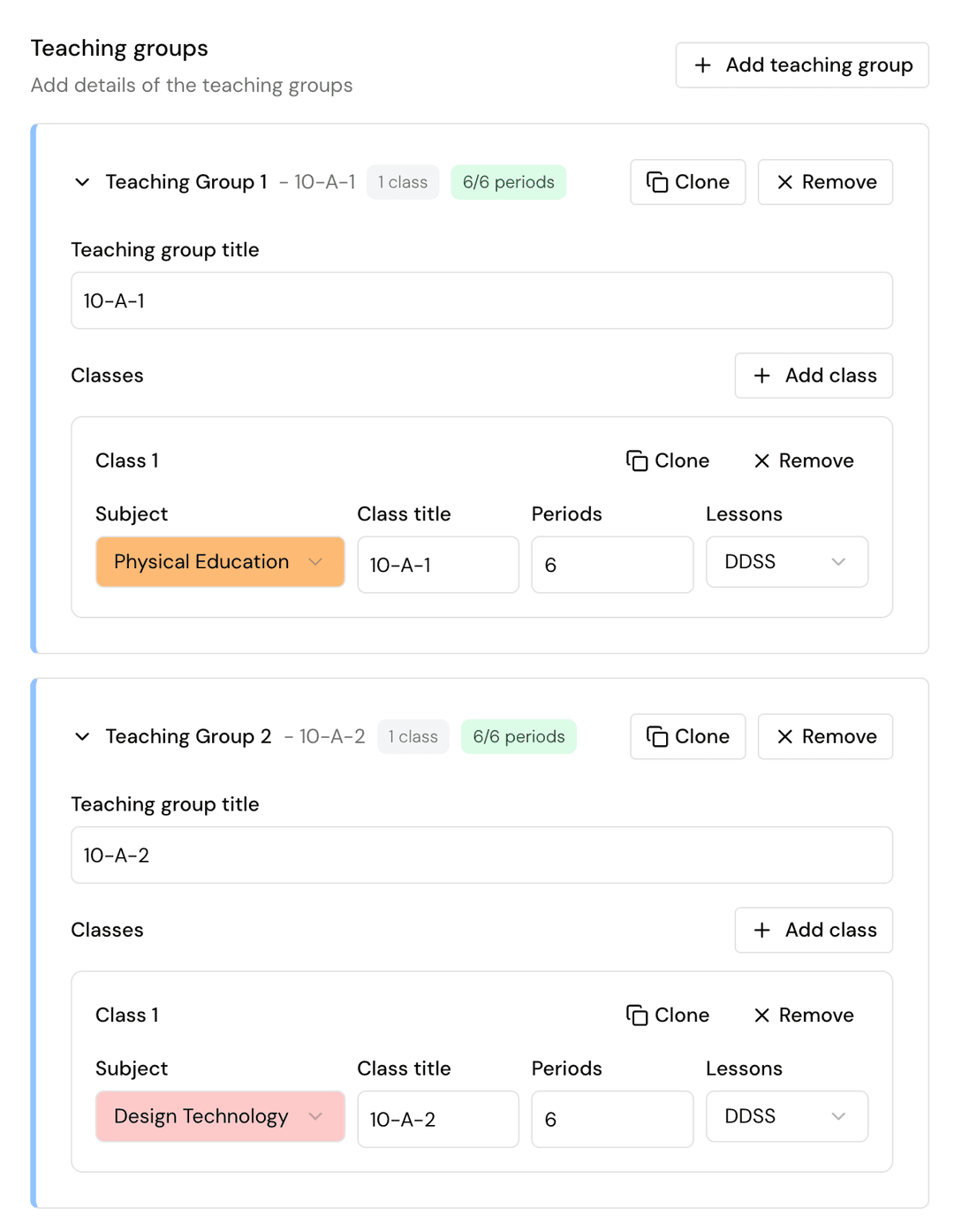Open the Physical Education subject dropdown
Screen dimensions: 954x1232
pyautogui.click(x=219, y=562)
